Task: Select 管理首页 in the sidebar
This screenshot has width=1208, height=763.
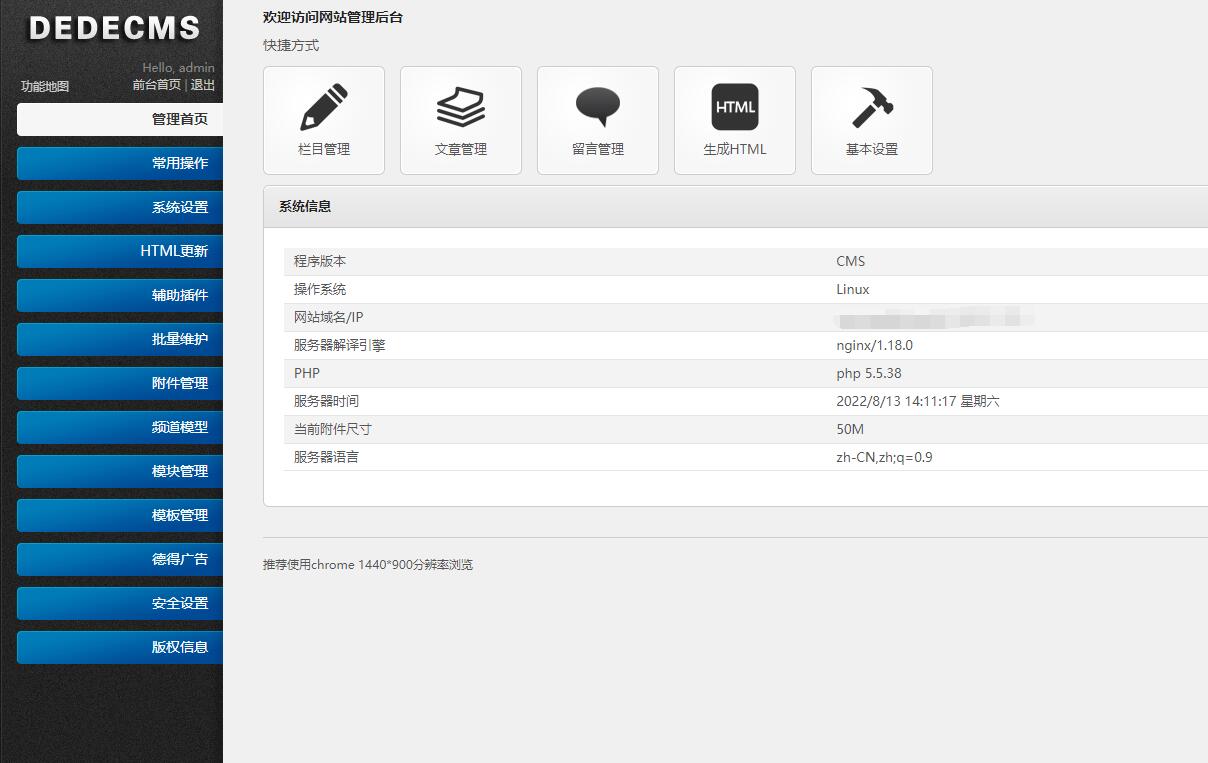Action: tap(120, 119)
